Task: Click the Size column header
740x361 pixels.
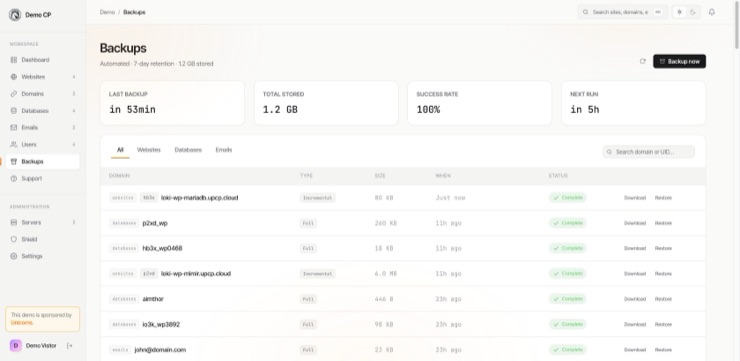Action: [x=380, y=176]
